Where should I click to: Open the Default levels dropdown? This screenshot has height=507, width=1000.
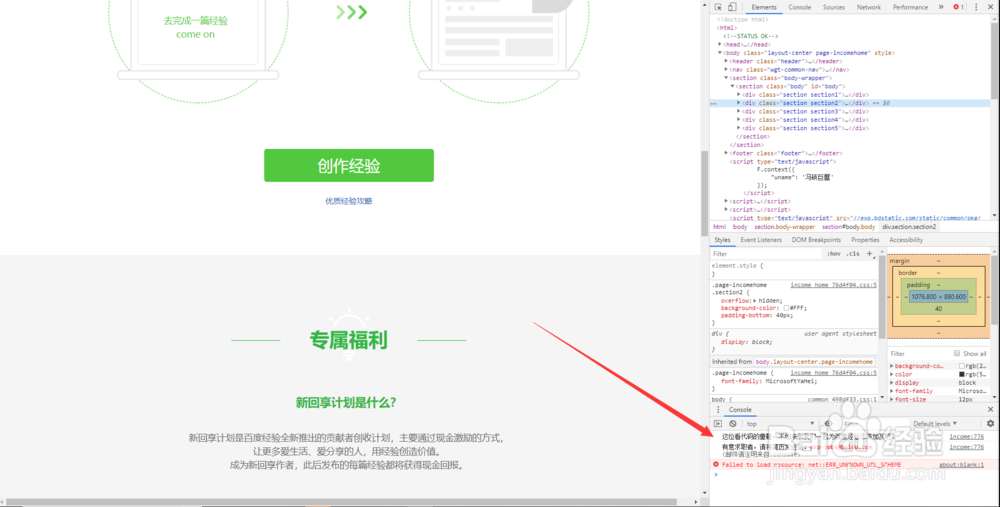[935, 423]
